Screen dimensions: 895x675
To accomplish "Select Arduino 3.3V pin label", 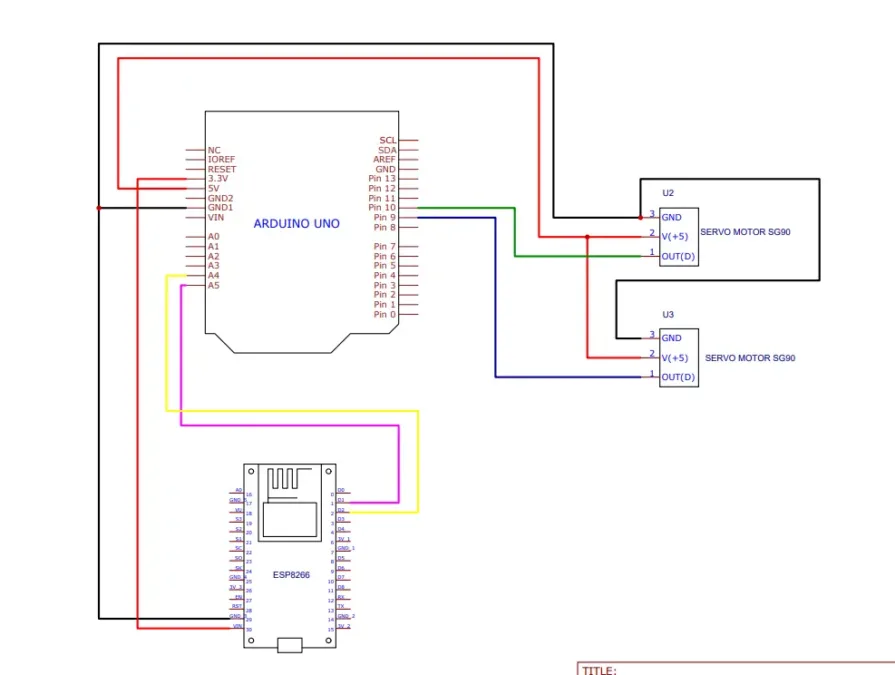I will point(218,179).
